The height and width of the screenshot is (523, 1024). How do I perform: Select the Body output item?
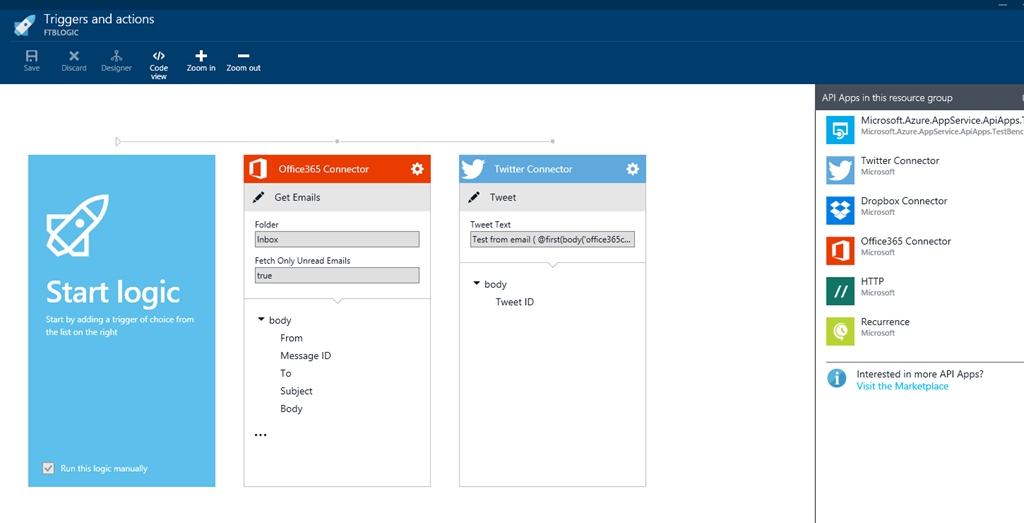[291, 408]
